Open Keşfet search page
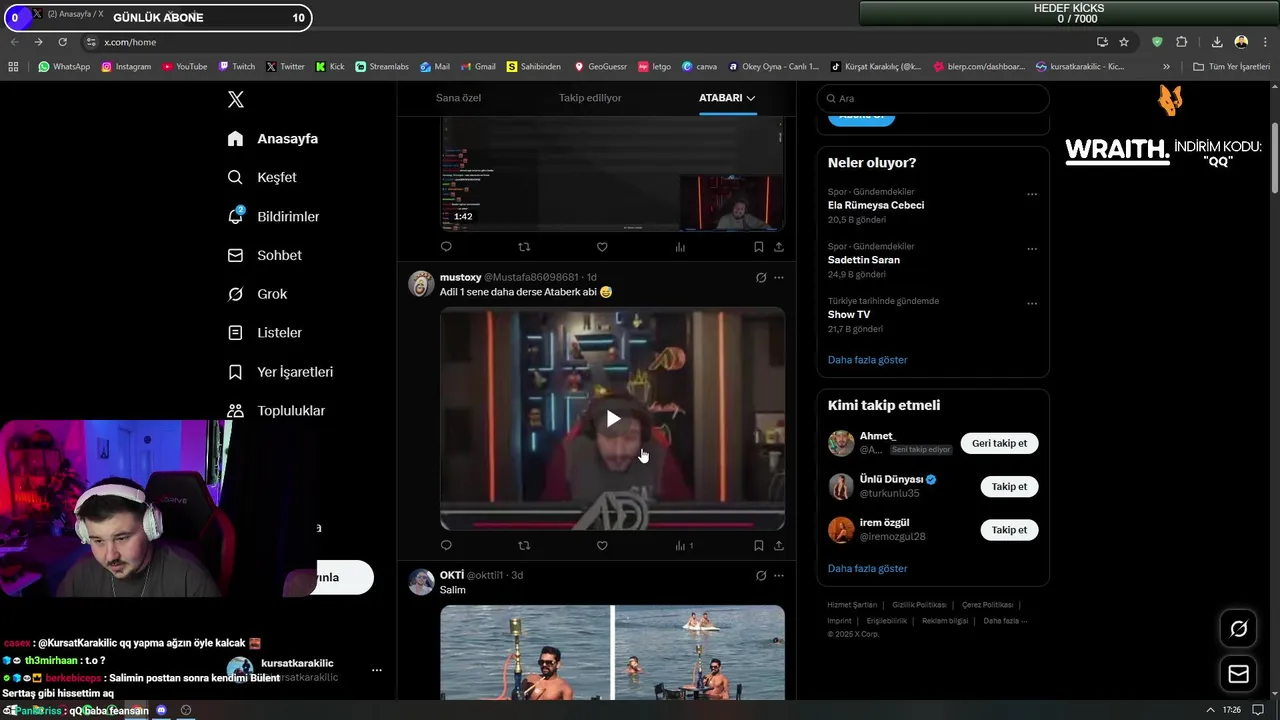1280x720 pixels. pos(262,177)
